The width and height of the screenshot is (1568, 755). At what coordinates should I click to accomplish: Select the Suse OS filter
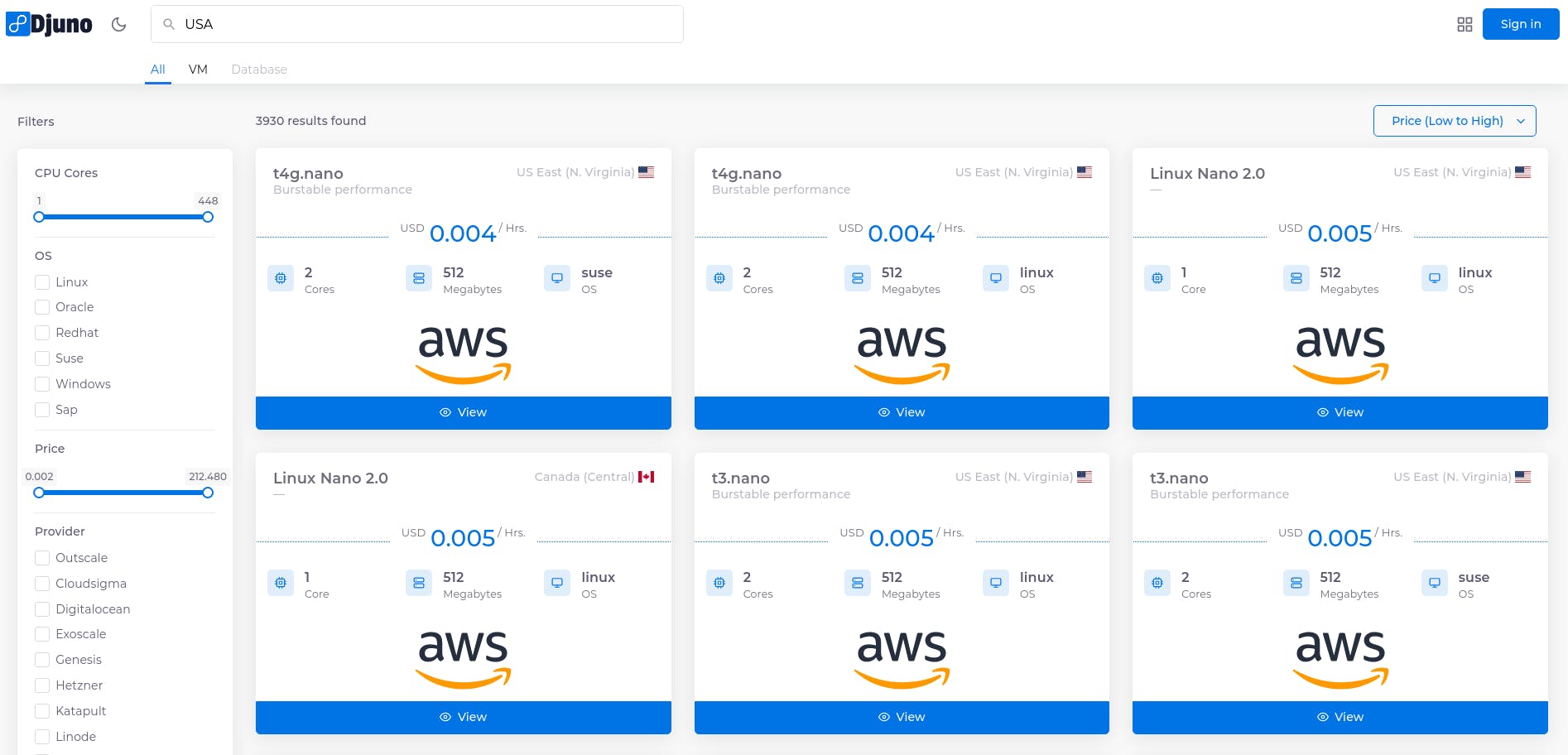click(x=42, y=358)
